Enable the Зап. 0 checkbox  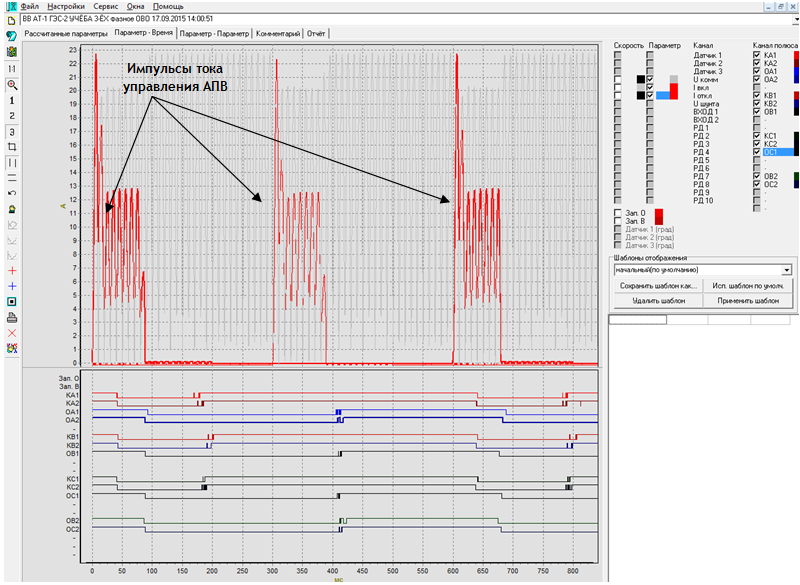pos(617,212)
